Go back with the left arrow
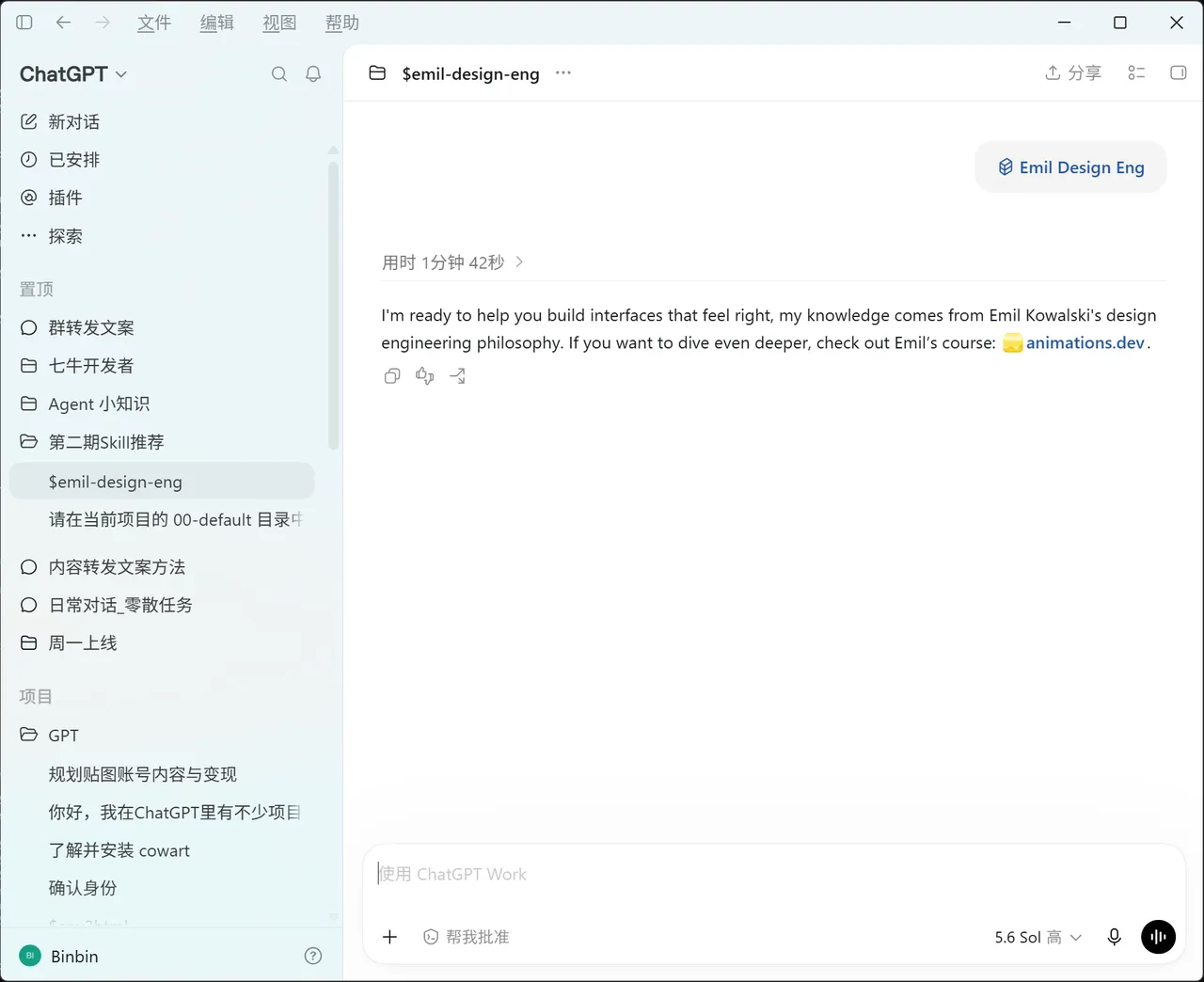Image resolution: width=1204 pixels, height=982 pixels. 63,23
